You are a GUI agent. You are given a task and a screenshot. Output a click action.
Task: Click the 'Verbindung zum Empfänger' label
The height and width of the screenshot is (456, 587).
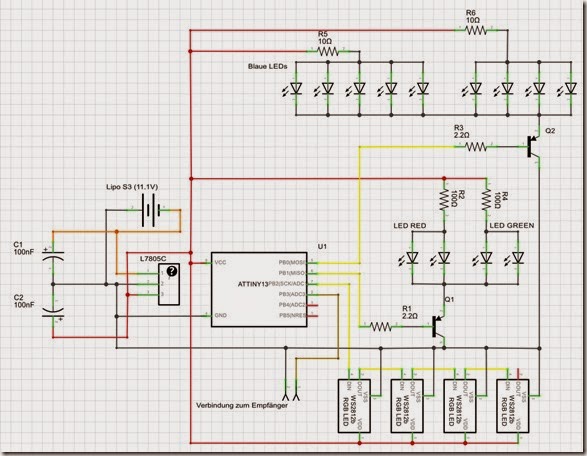242,405
